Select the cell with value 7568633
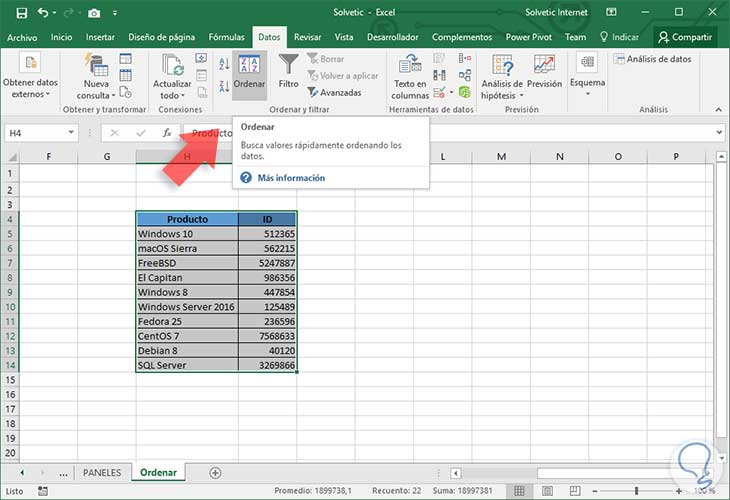The height and width of the screenshot is (500, 730). (x=267, y=336)
